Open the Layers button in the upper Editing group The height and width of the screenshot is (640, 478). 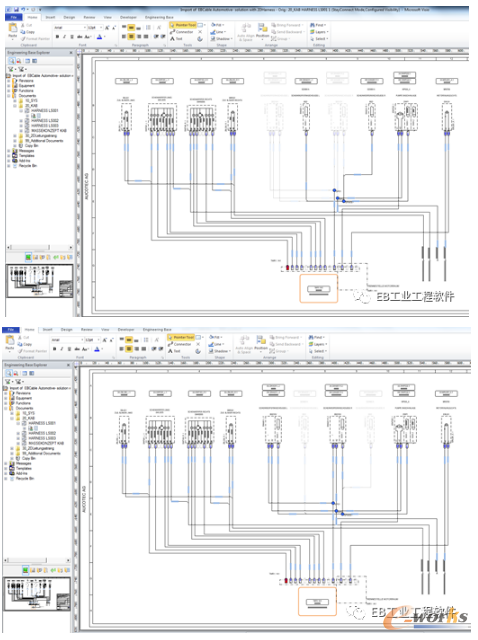[x=319, y=31]
